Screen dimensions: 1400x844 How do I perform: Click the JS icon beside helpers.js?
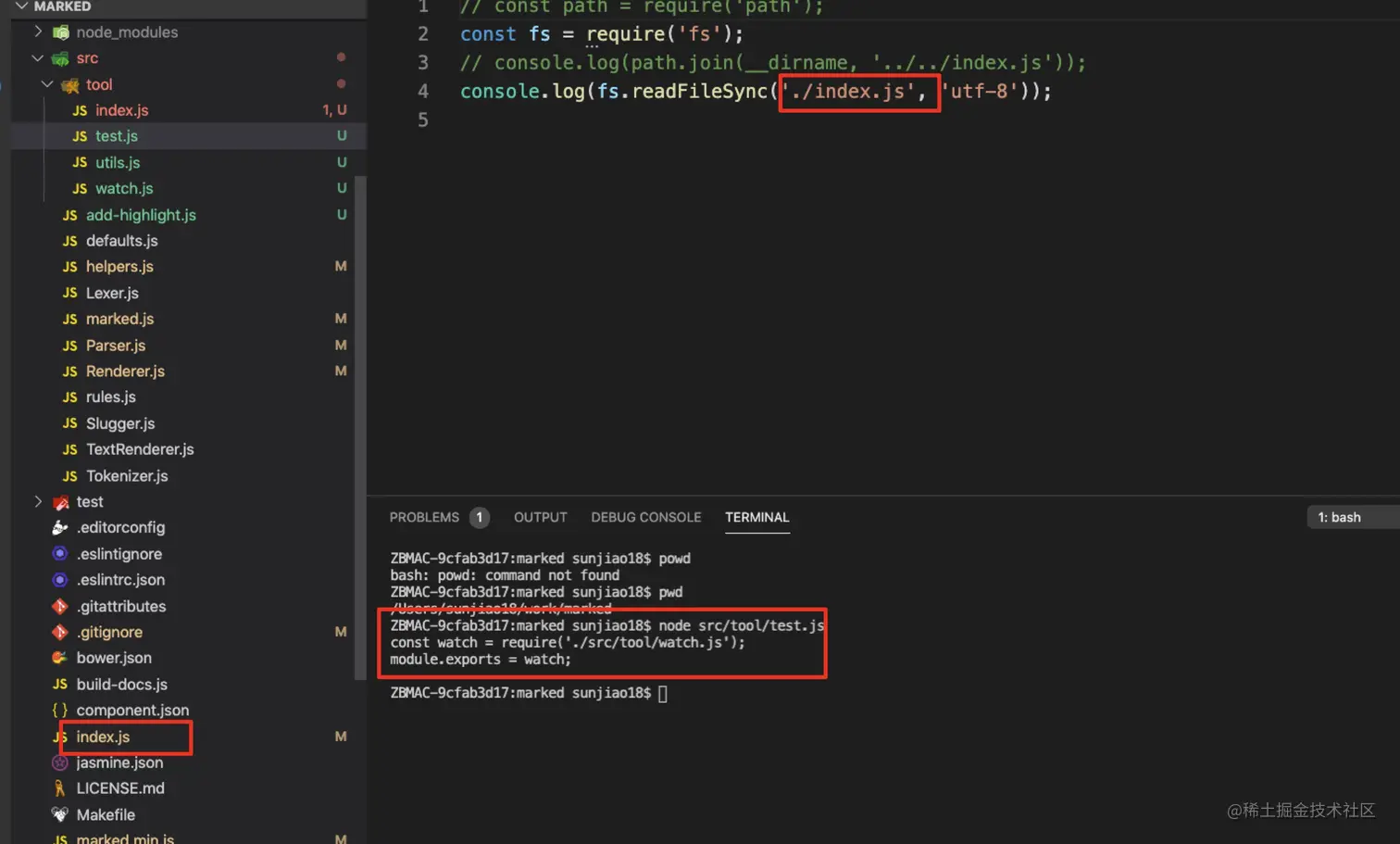(70, 267)
